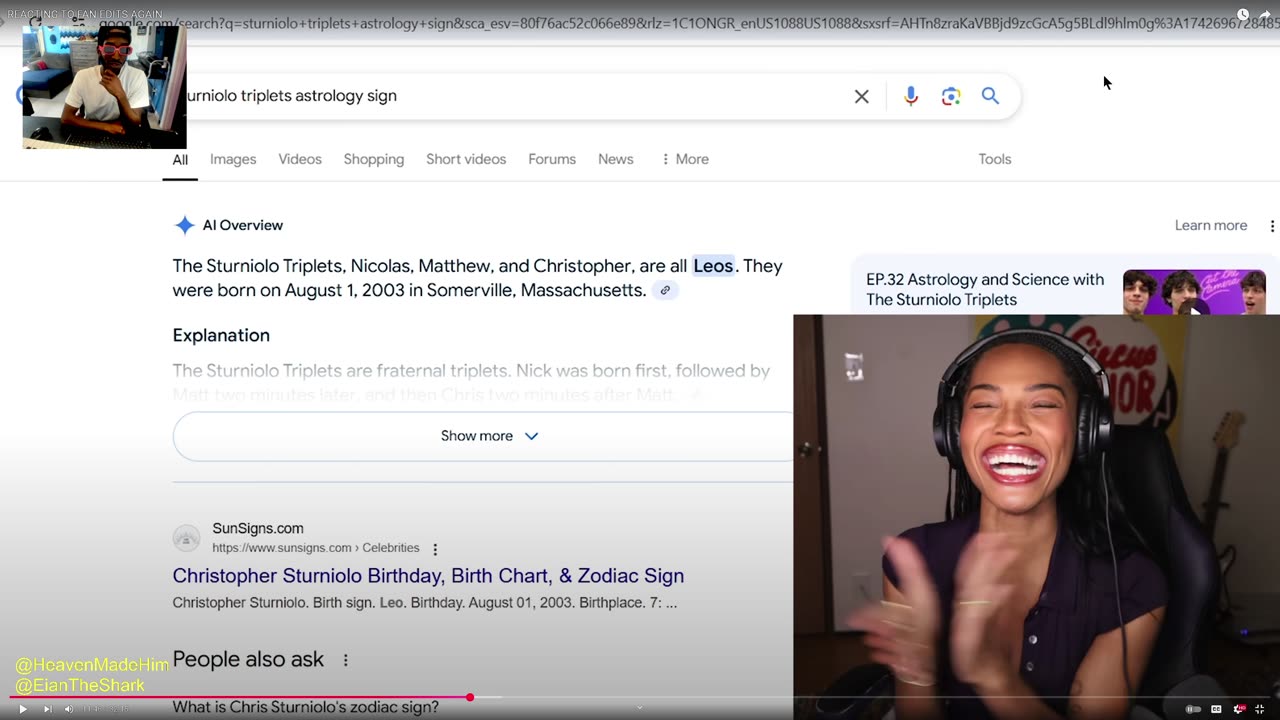Switch to the Videos tab
The image size is (1280, 720).
[x=300, y=159]
